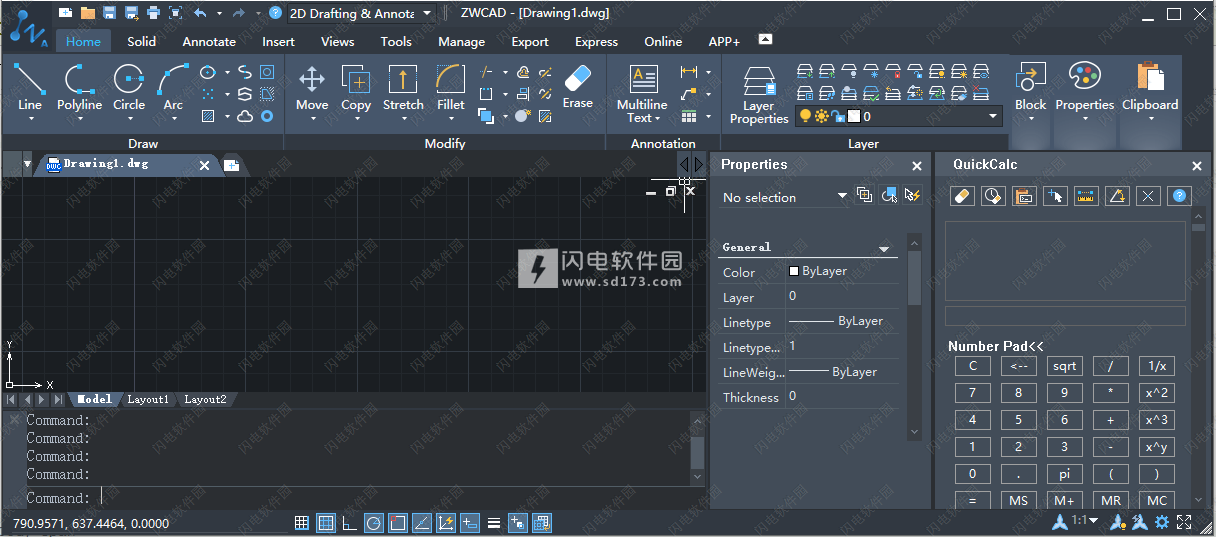Expand the dimension tool dropdown arrow
The height and width of the screenshot is (537, 1216).
[709, 72]
